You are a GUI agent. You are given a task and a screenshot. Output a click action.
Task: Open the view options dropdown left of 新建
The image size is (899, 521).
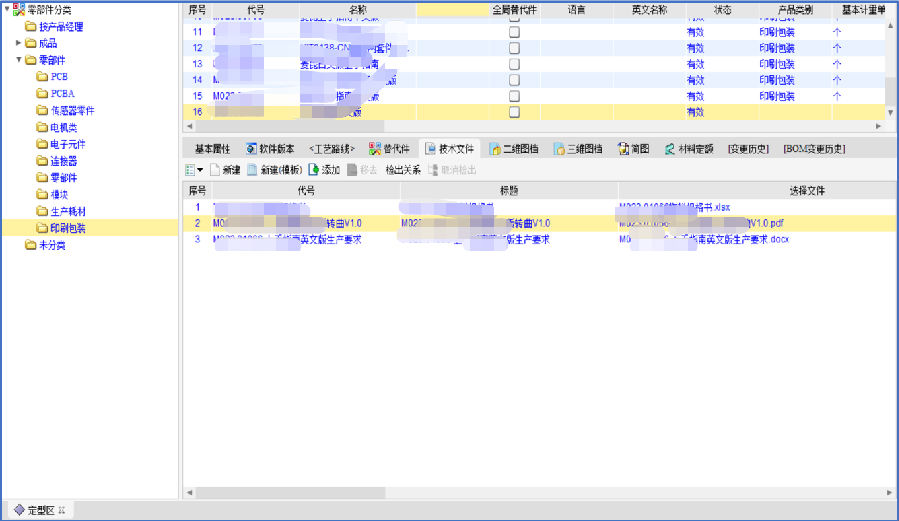click(194, 170)
